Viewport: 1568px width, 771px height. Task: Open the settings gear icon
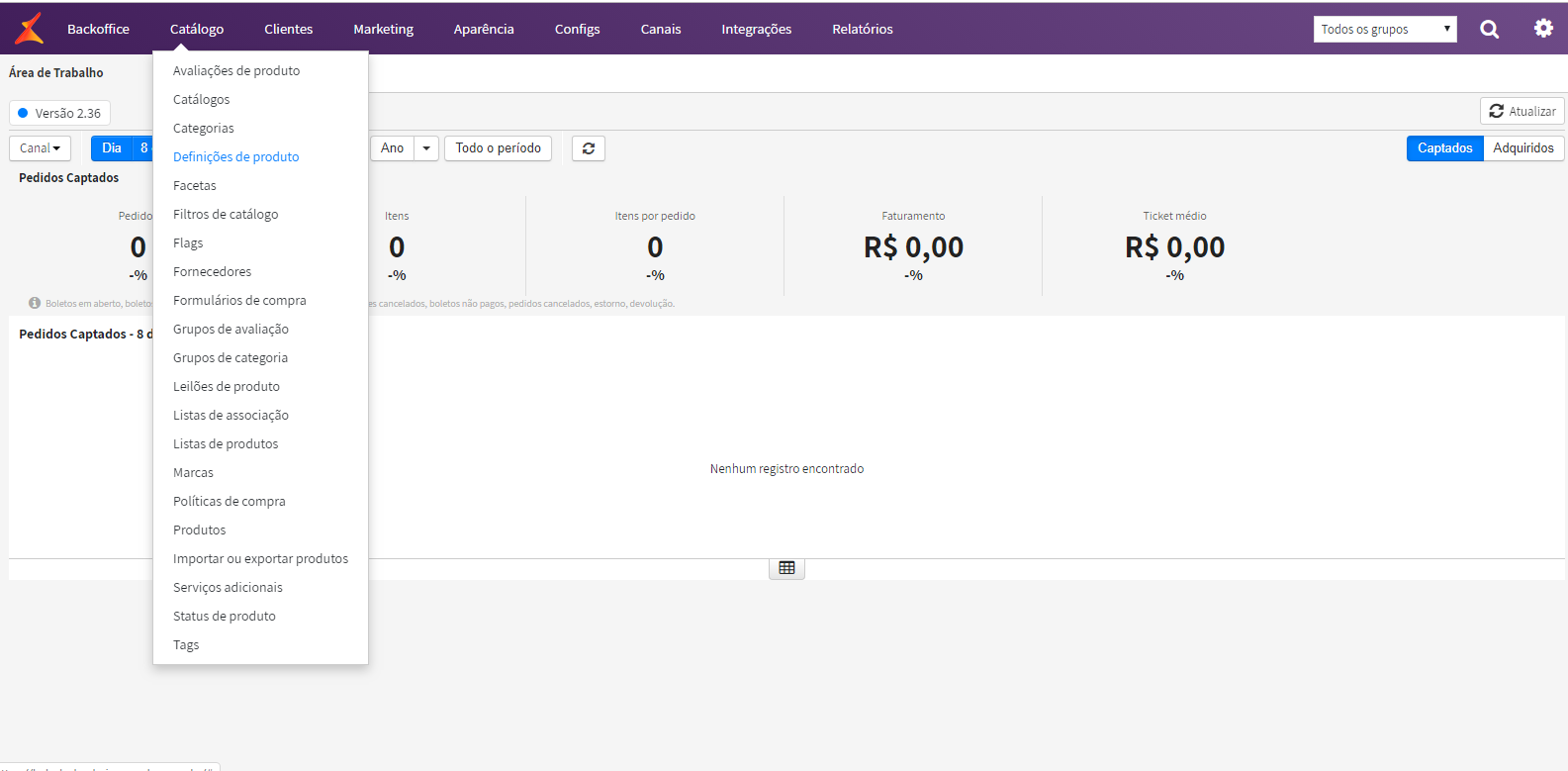pyautogui.click(x=1543, y=28)
